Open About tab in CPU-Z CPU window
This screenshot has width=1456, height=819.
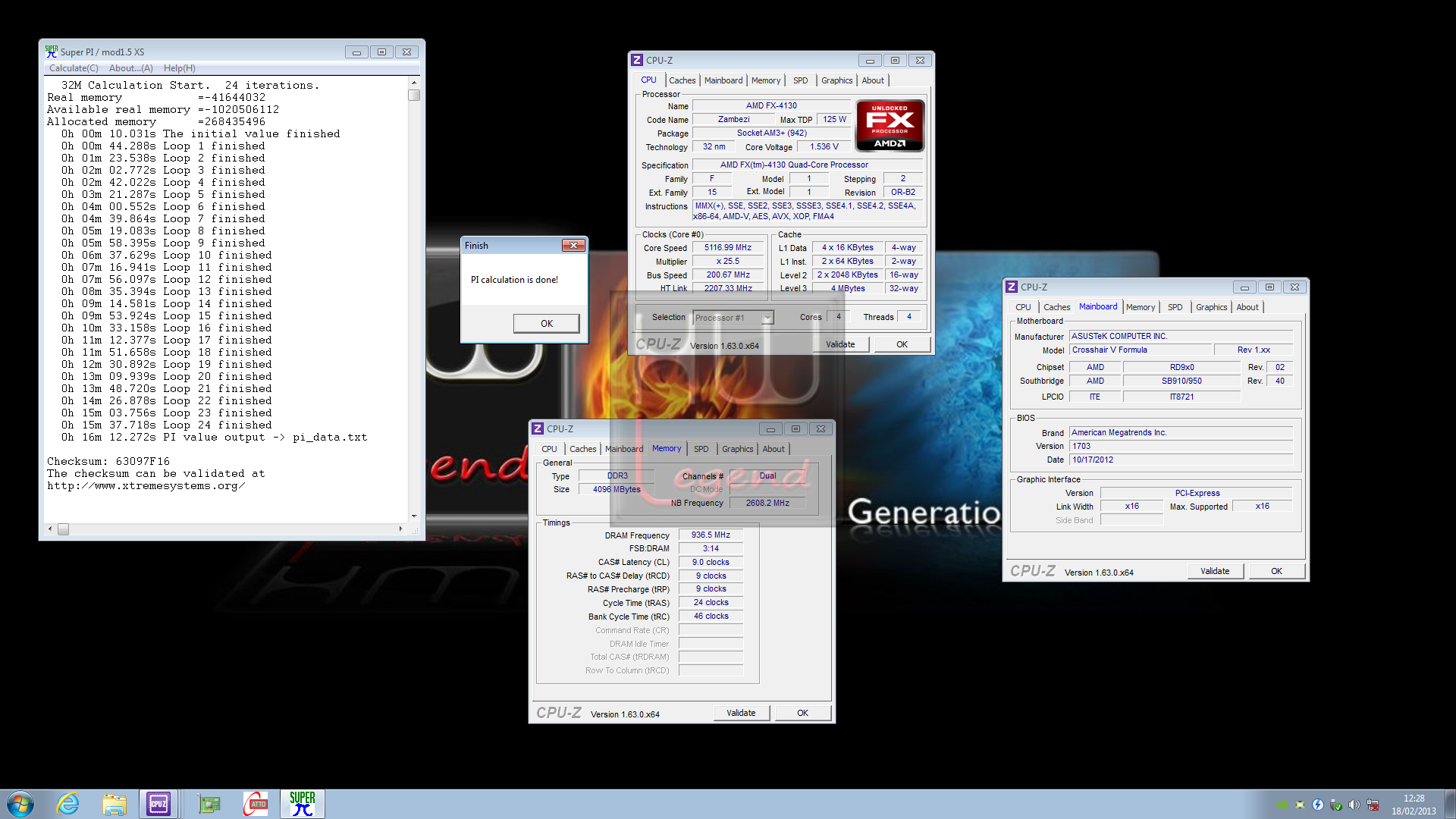point(873,80)
